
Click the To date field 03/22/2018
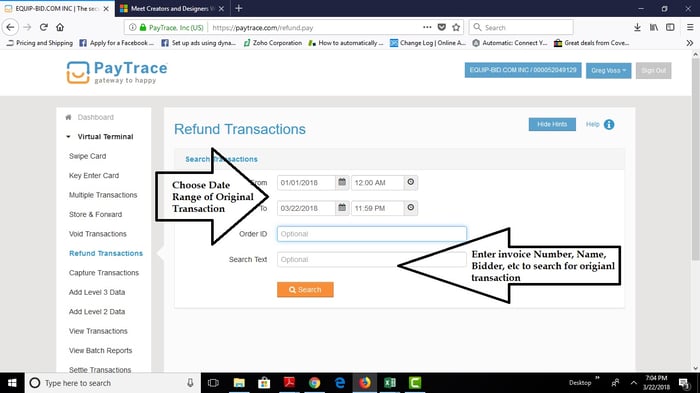[306, 208]
